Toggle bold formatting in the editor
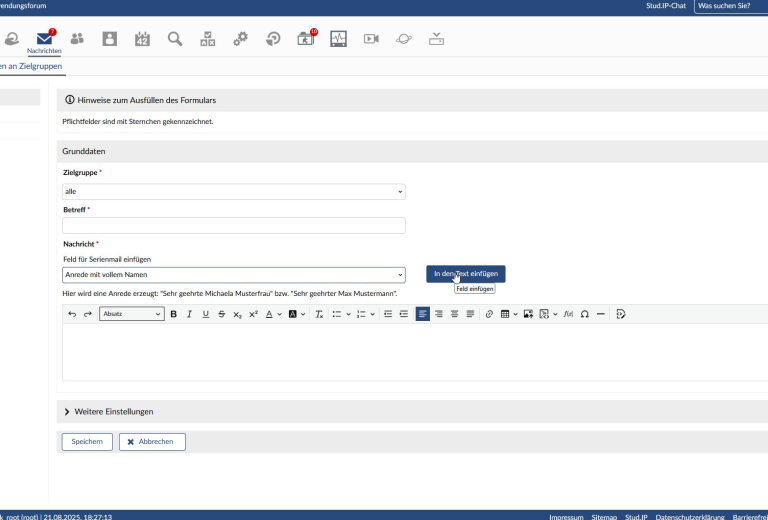Screen dimensions: 768x520 (x=173, y=314)
